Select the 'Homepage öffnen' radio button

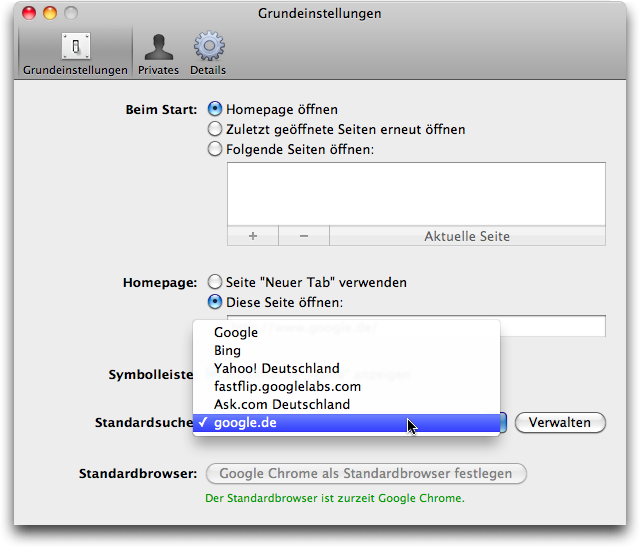tap(215, 109)
